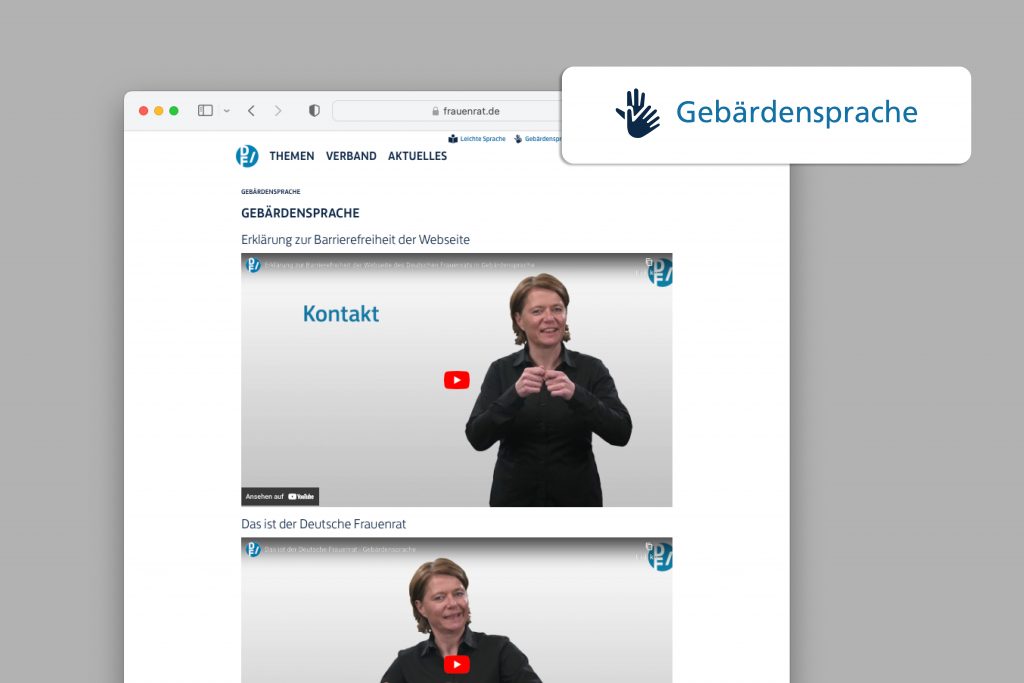1024x683 pixels.
Task: Open the Gebärdensprache sign-language badge overlay
Action: [x=766, y=114]
